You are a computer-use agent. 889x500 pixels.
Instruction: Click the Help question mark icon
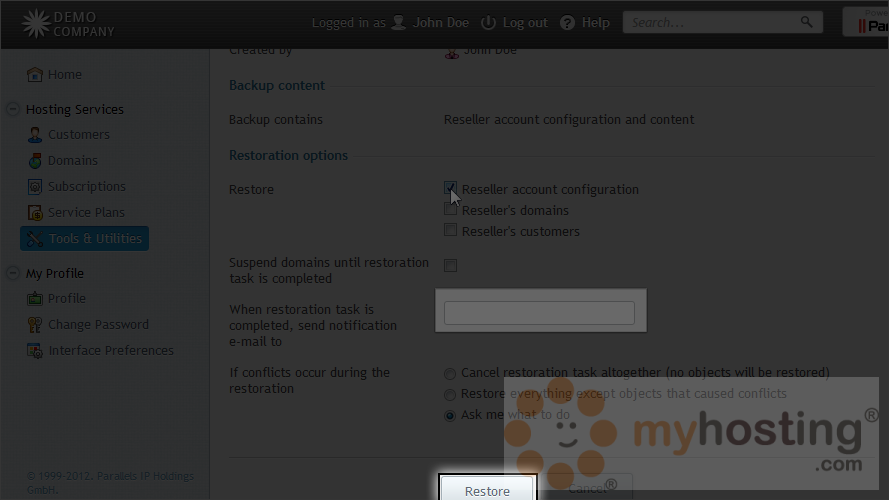point(567,23)
